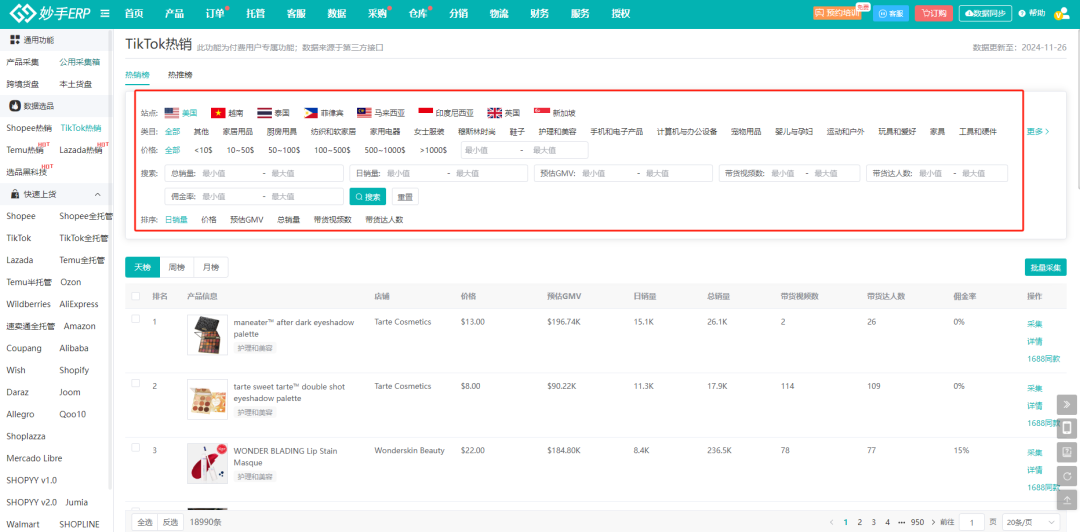
Task: Filter price by 10~50$
Action: pyautogui.click(x=240, y=150)
